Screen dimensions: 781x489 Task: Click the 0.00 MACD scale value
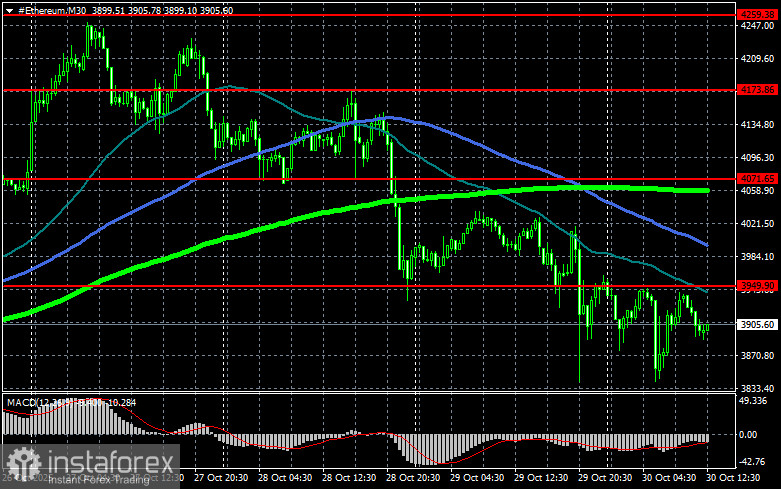748,435
